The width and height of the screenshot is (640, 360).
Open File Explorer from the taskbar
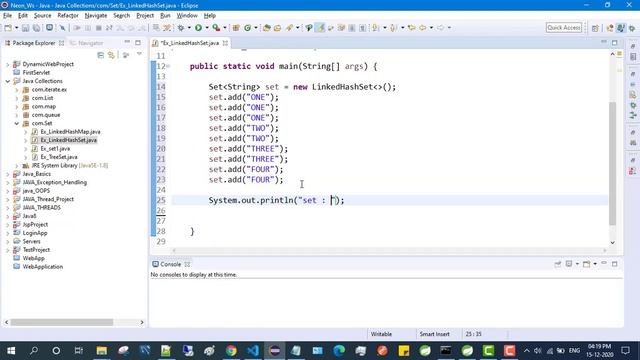[x=101, y=350]
